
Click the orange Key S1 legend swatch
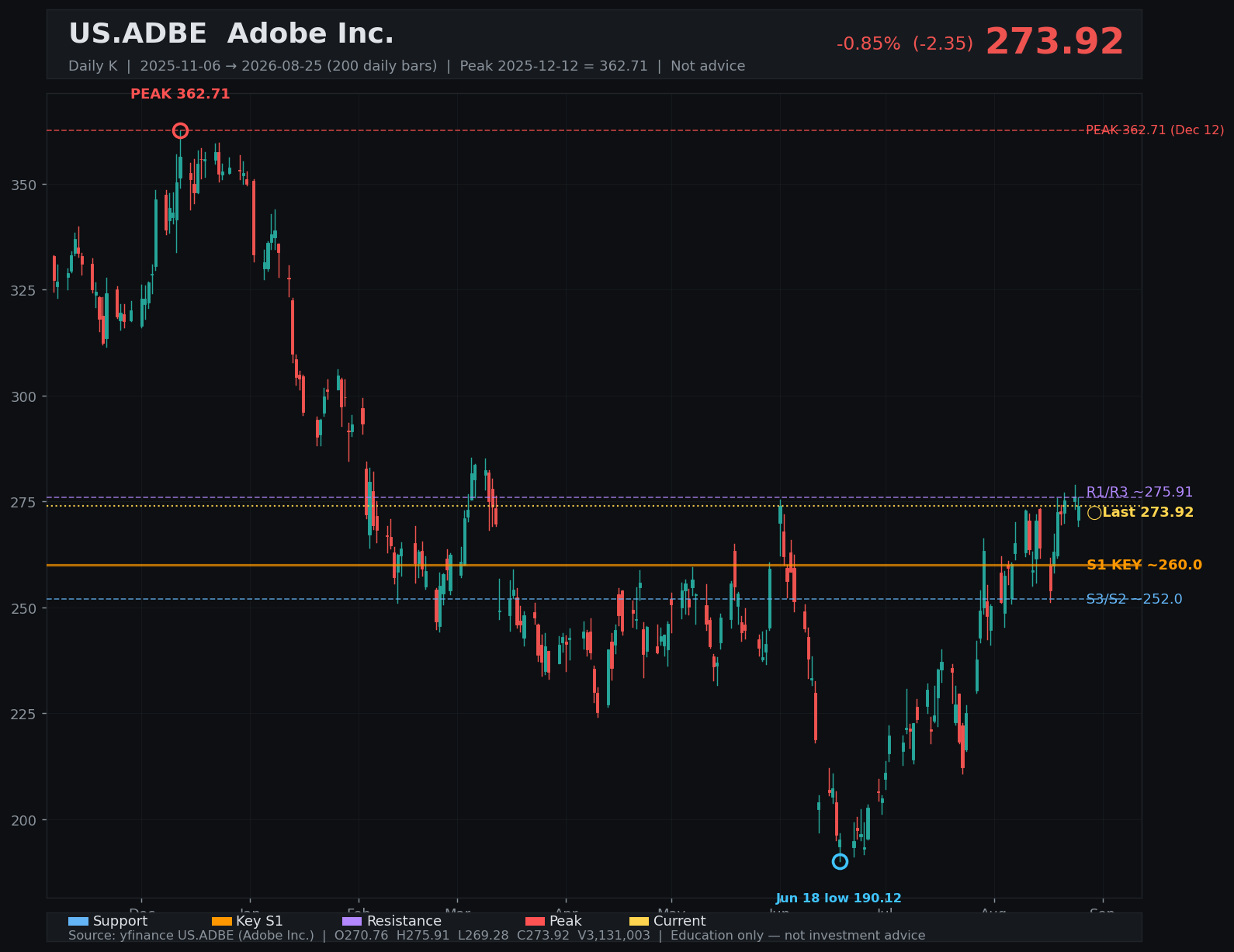click(222, 921)
